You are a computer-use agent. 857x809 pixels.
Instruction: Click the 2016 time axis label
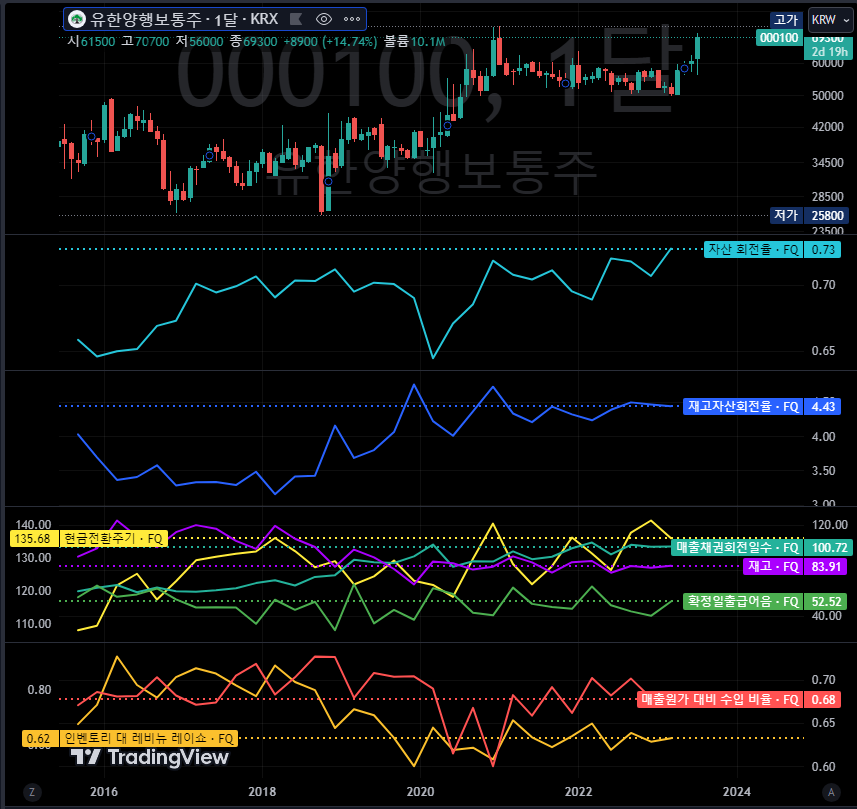pos(104,792)
